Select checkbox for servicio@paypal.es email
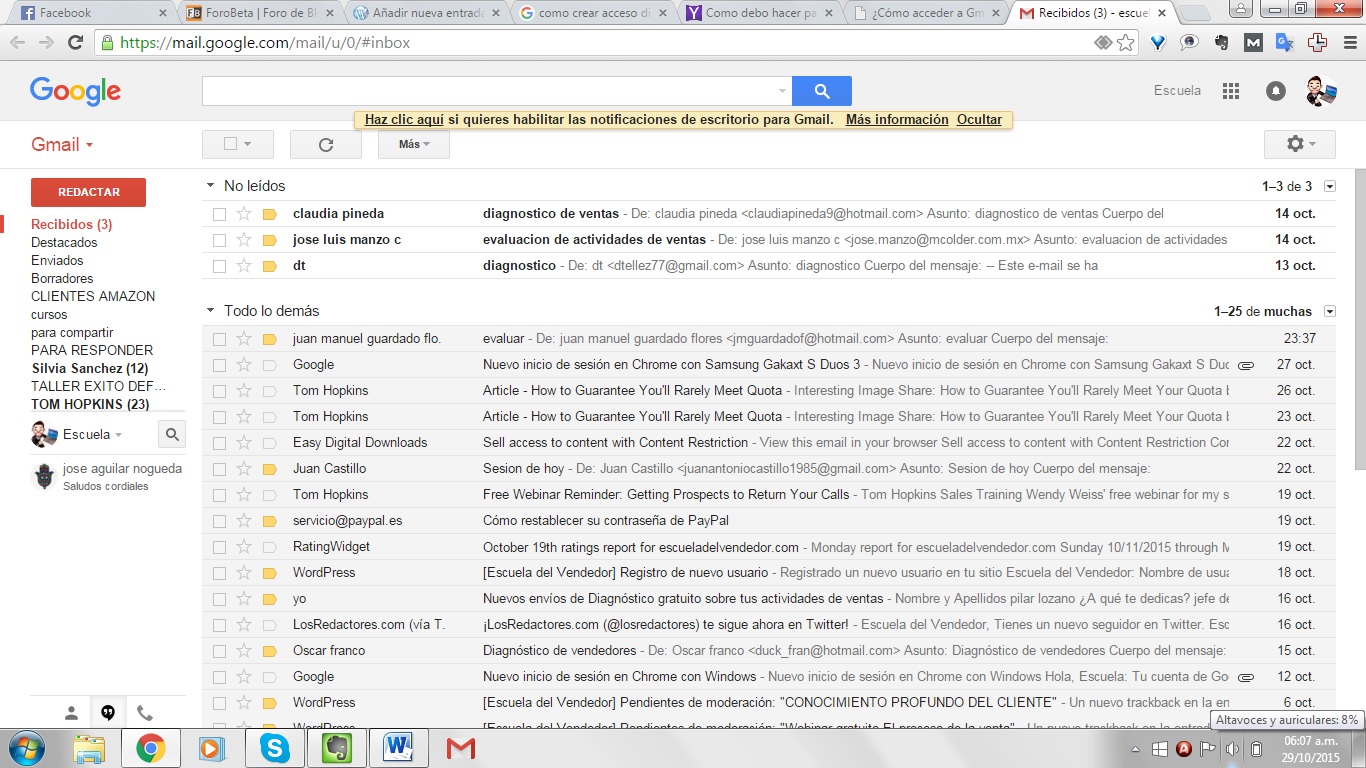Image resolution: width=1366 pixels, height=768 pixels. [219, 520]
